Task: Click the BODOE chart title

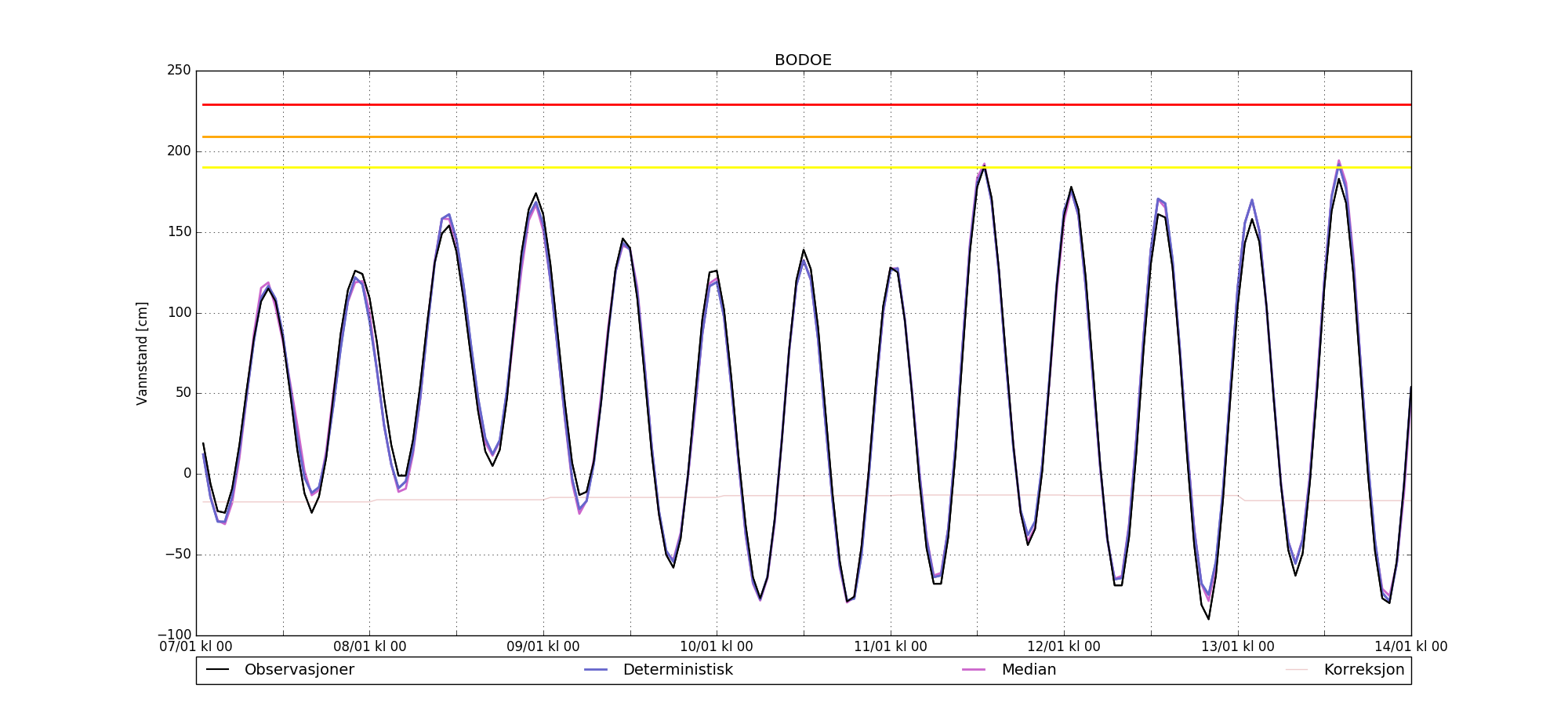Action: [803, 60]
